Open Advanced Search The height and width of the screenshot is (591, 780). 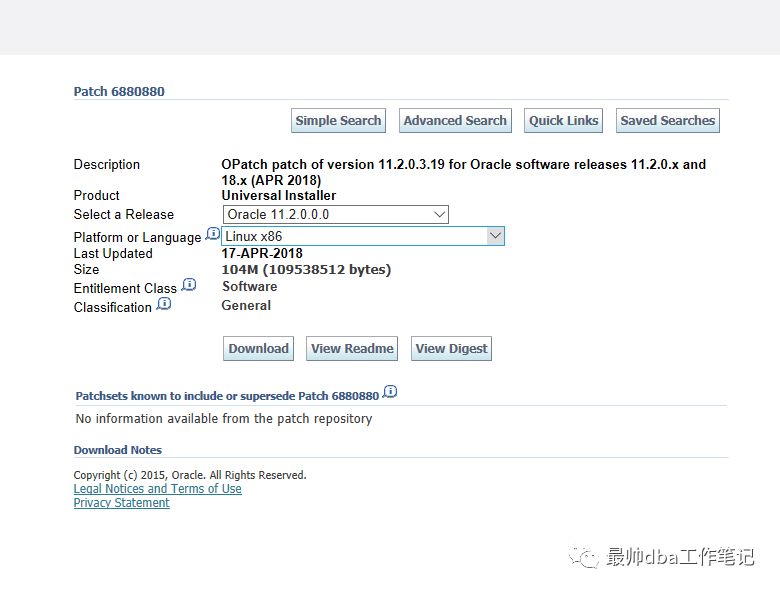[x=455, y=120]
